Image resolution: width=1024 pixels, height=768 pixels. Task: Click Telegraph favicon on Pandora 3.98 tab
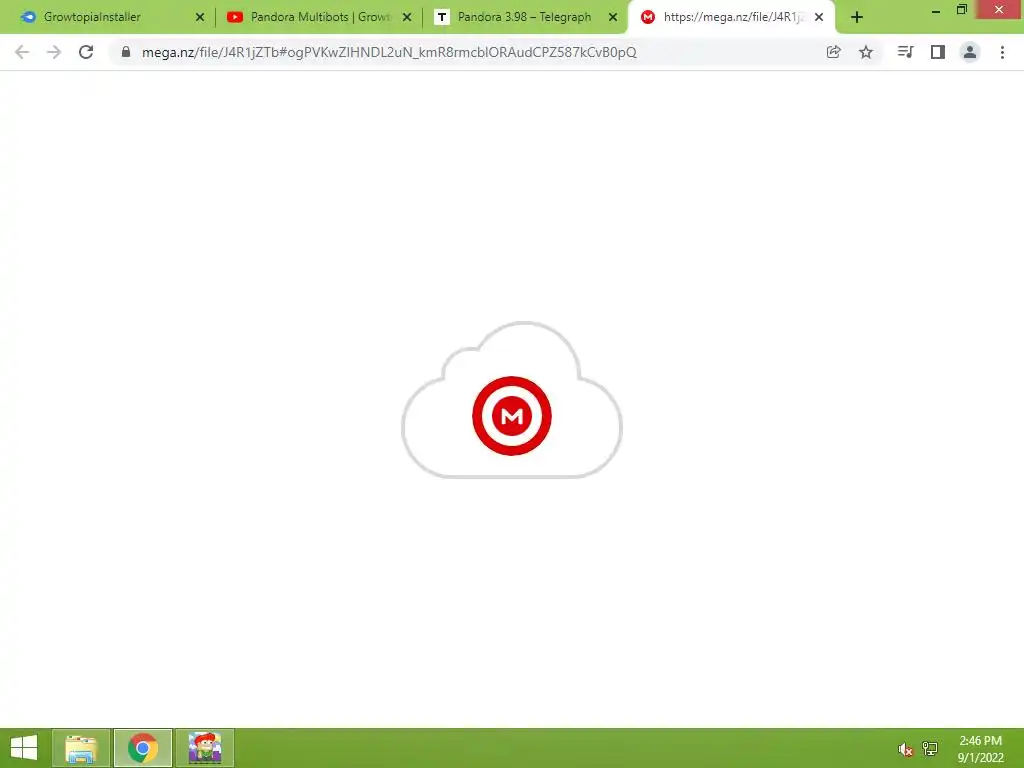(x=441, y=18)
